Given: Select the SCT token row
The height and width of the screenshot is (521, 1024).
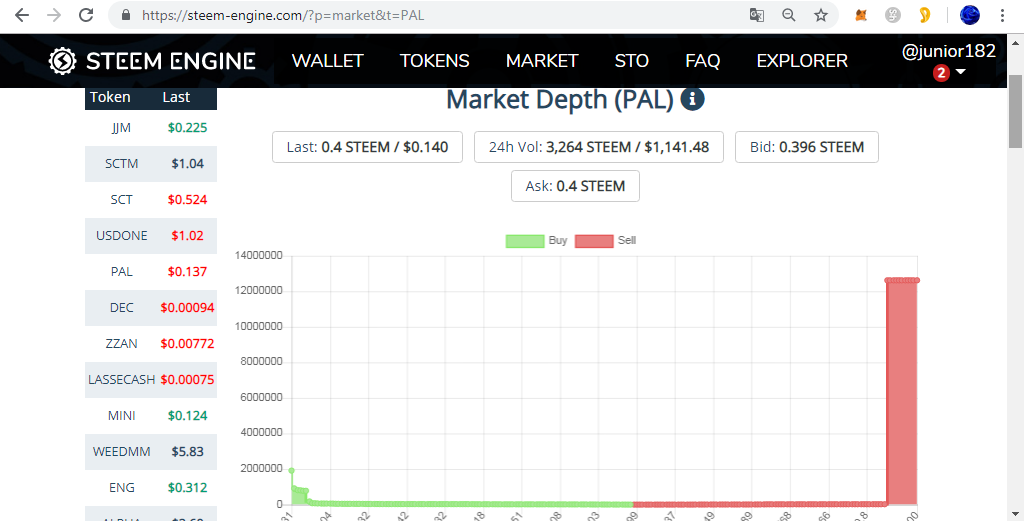Looking at the screenshot, I should pyautogui.click(x=151, y=200).
